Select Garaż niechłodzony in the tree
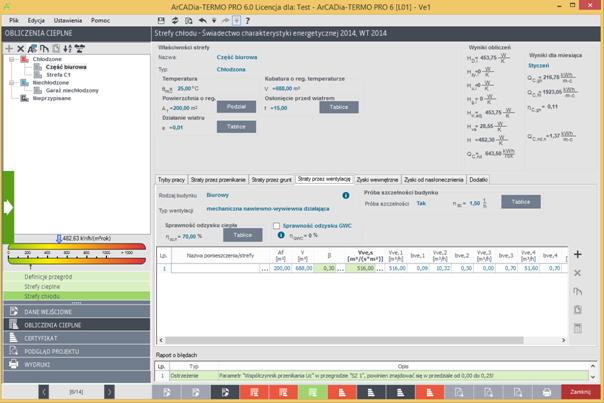The height and width of the screenshot is (403, 604). (x=72, y=91)
